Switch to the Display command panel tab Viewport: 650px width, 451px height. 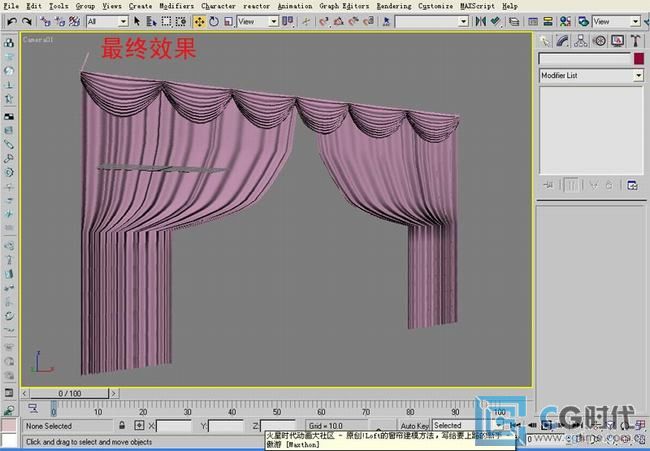click(x=618, y=41)
